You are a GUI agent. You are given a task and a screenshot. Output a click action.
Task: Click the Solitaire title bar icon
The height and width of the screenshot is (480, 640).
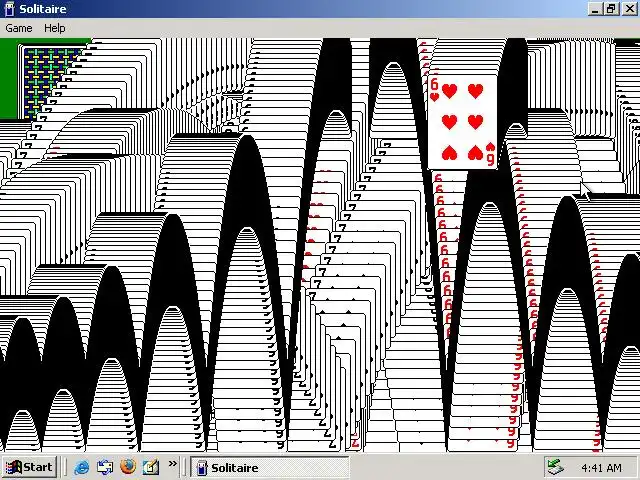pos(9,9)
